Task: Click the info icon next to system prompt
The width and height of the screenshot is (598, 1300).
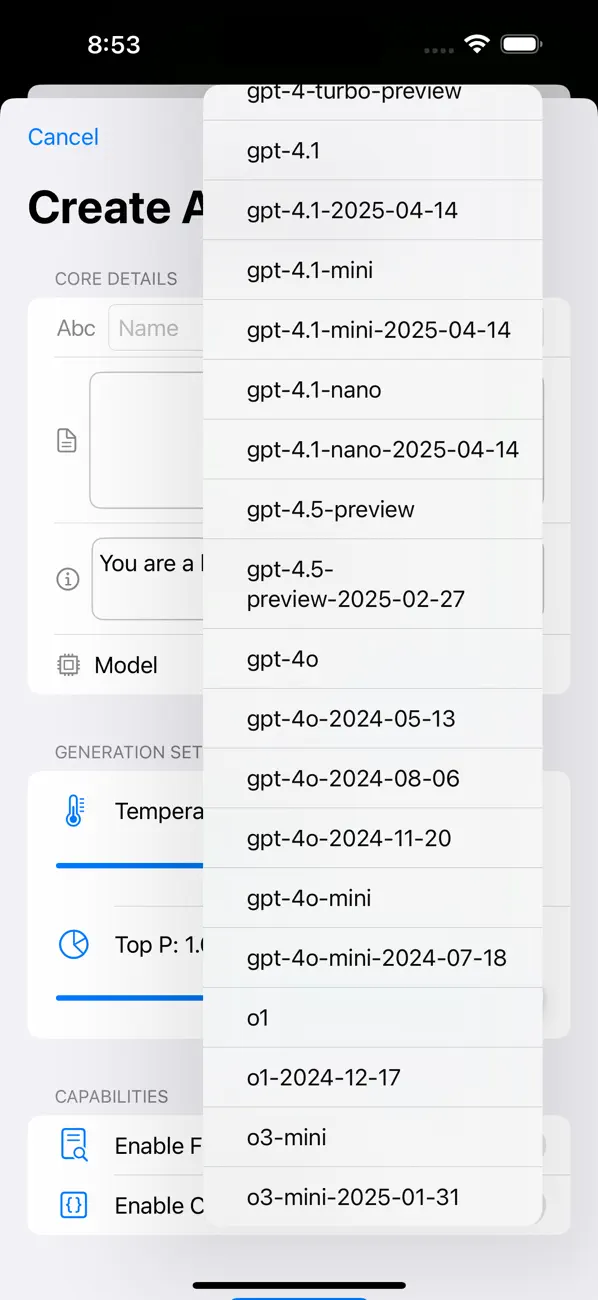Action: pyautogui.click(x=67, y=578)
